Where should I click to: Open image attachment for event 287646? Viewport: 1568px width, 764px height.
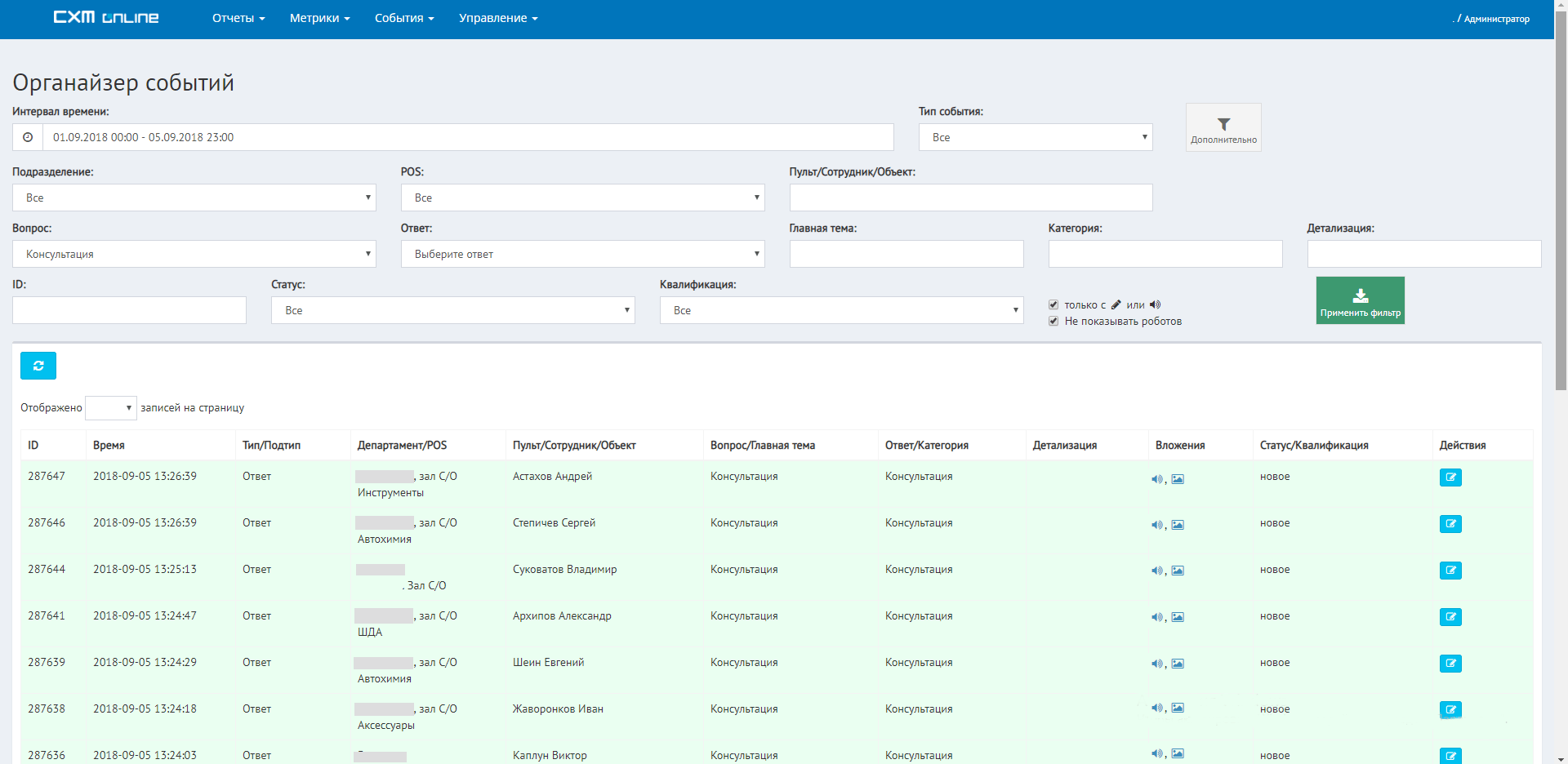pyautogui.click(x=1178, y=525)
